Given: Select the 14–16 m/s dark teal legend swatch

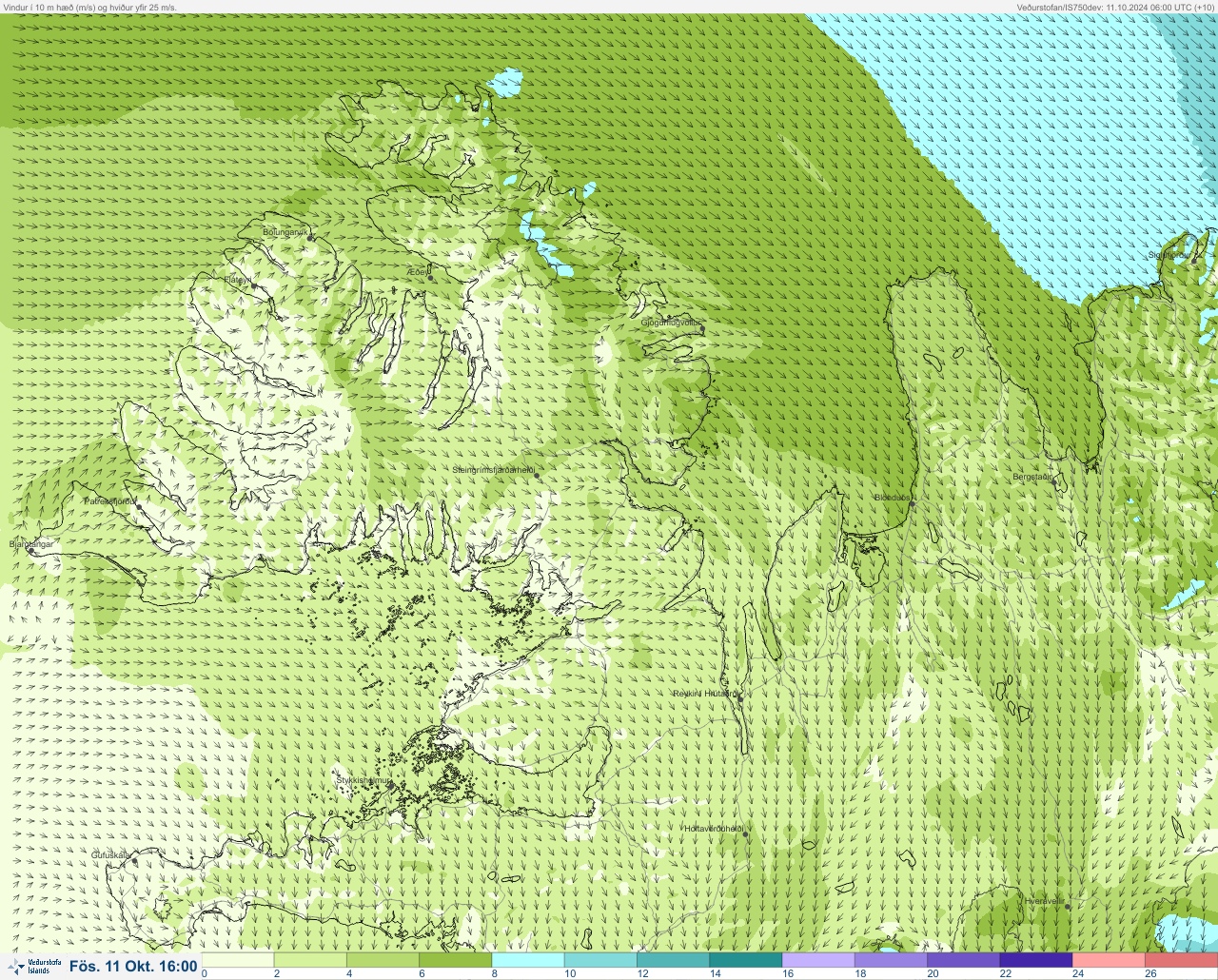Looking at the screenshot, I should click(745, 960).
